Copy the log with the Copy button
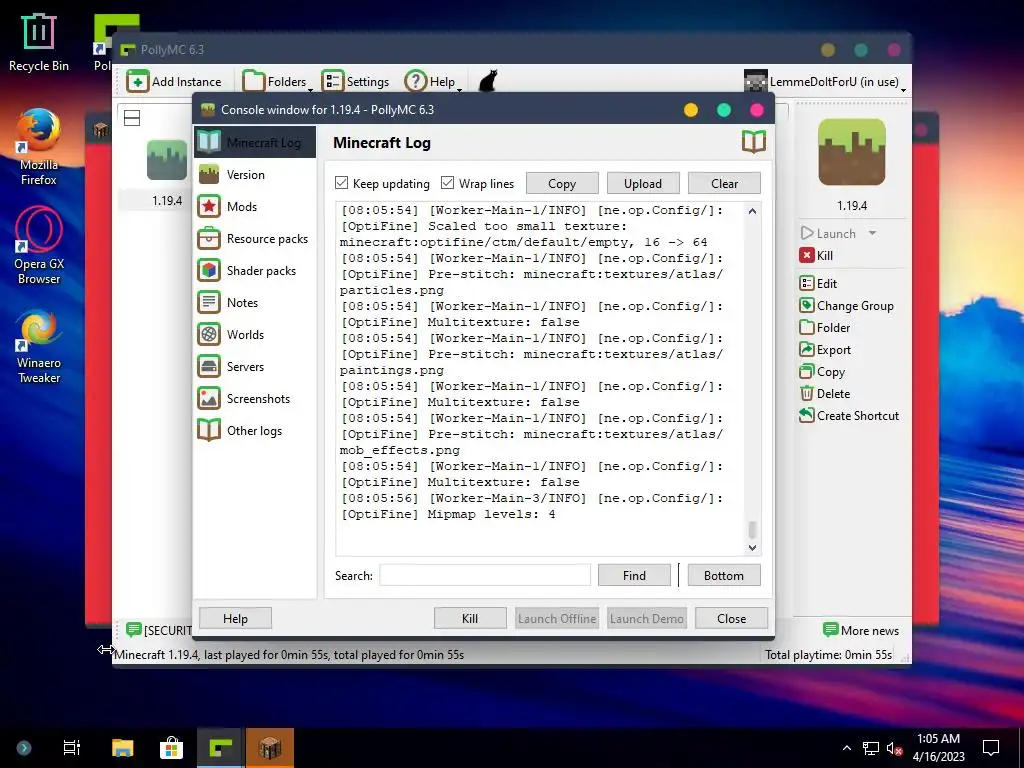This screenshot has width=1024, height=768. (x=562, y=184)
